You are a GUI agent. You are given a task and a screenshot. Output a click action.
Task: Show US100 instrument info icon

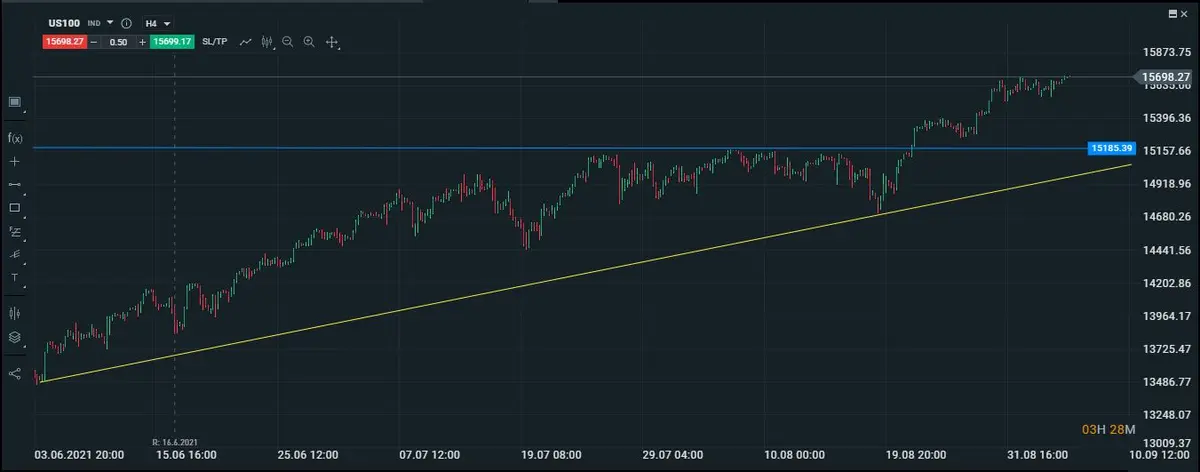[127, 23]
